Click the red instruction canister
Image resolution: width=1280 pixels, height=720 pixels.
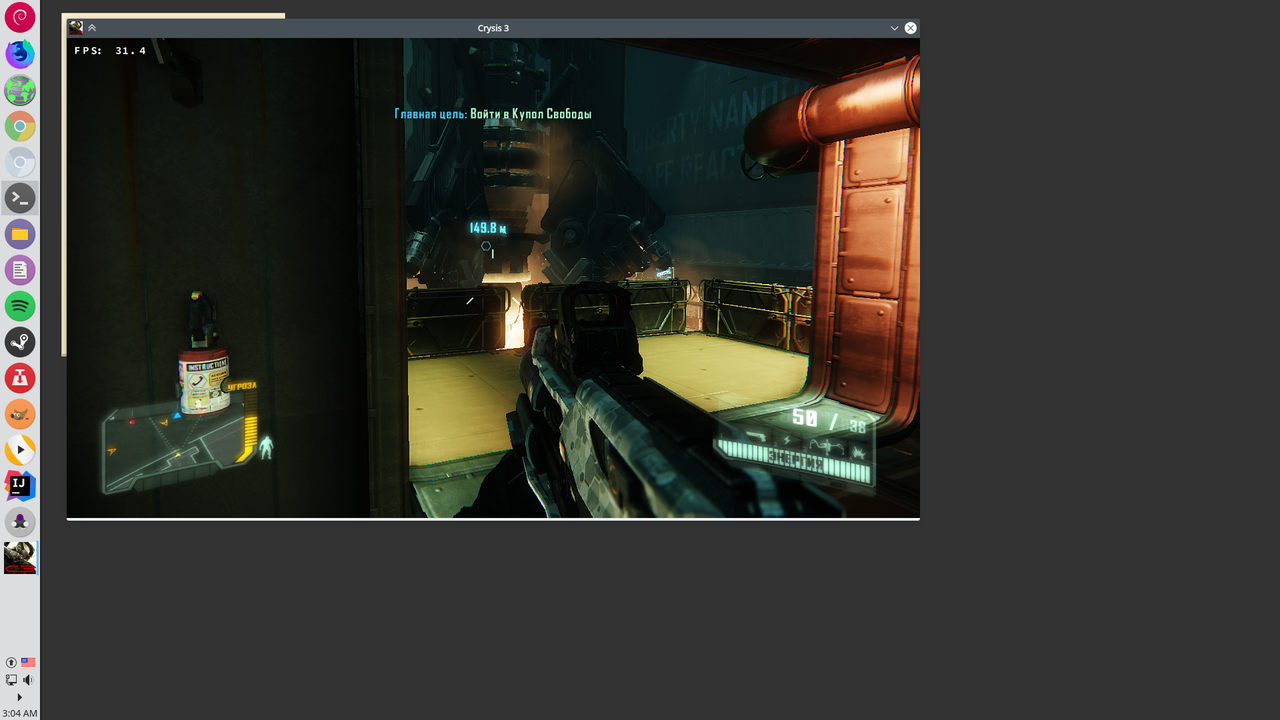click(204, 382)
